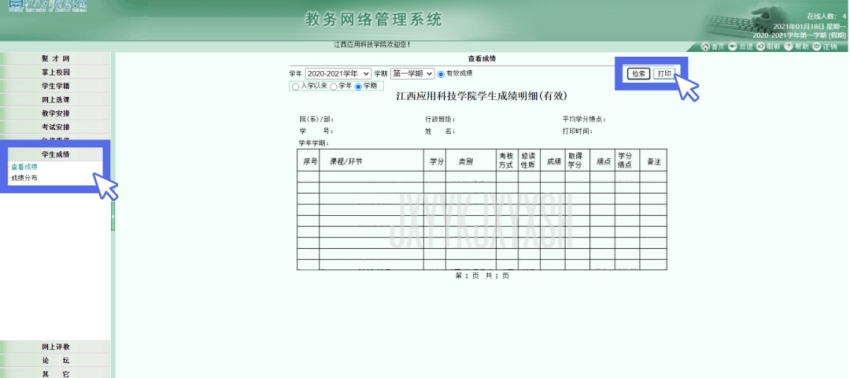Open the 学生学籍 sidebar menu

(55, 86)
